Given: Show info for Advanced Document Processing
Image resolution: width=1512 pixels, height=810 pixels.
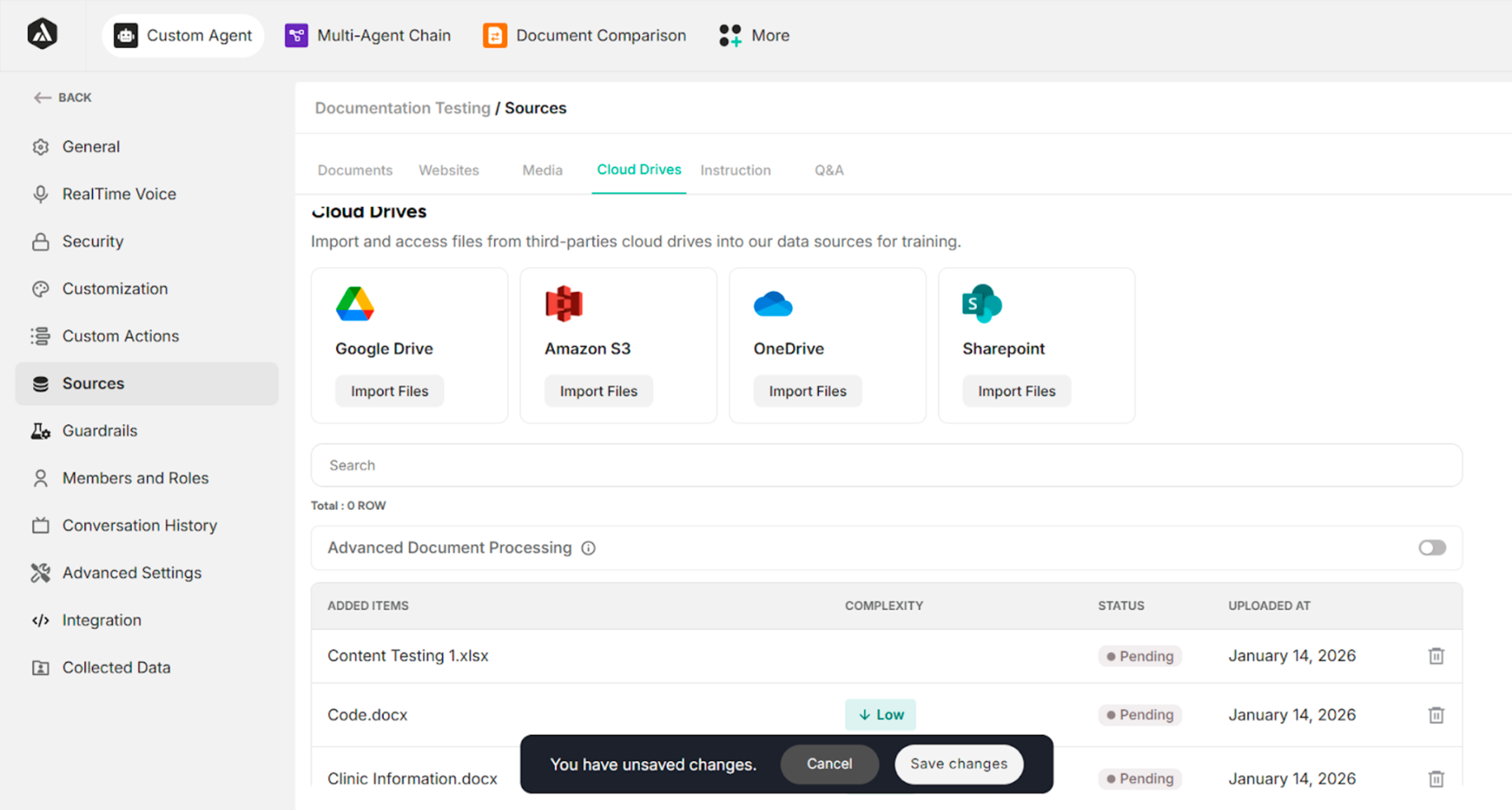Looking at the screenshot, I should pos(588,548).
